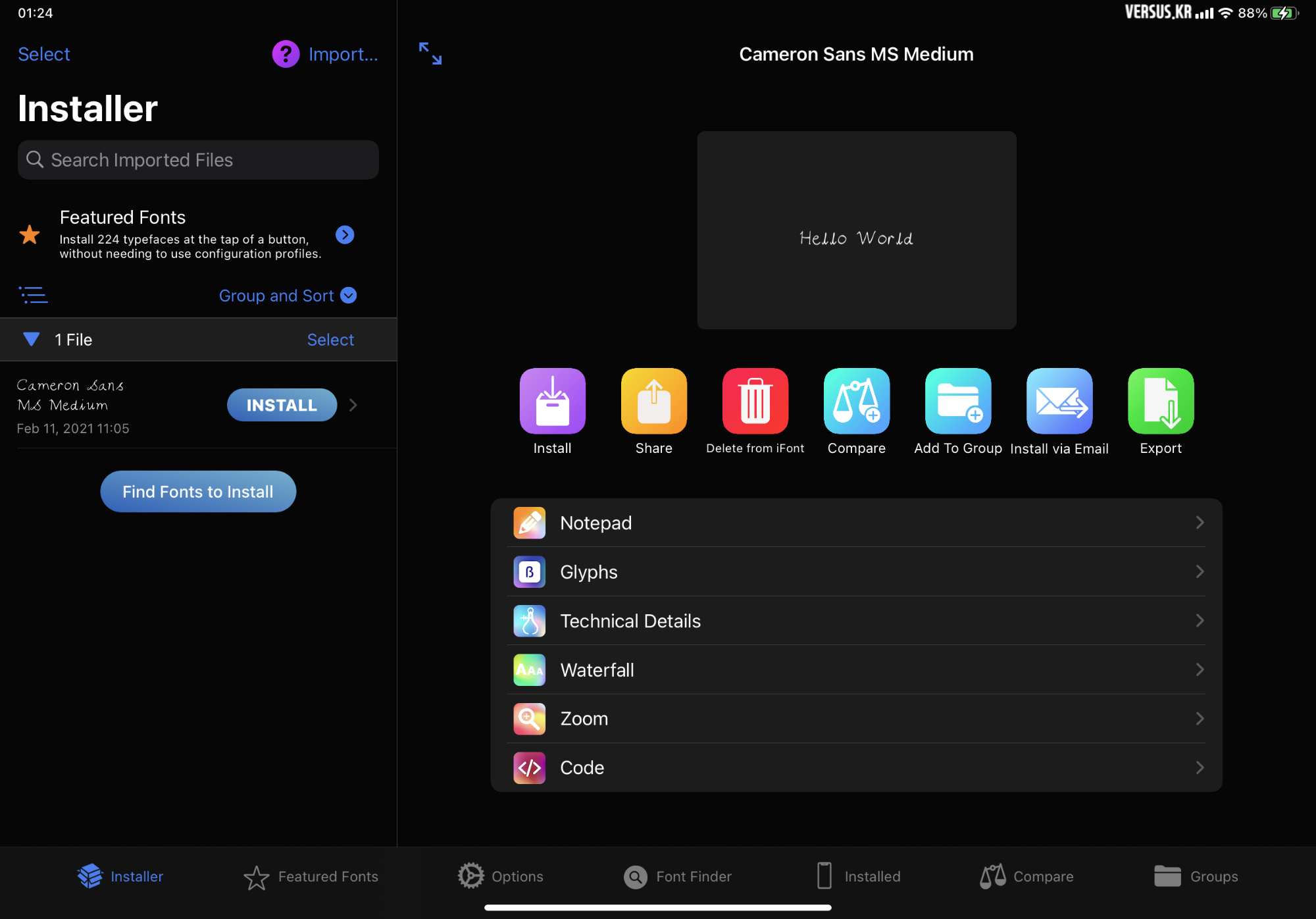The image size is (1316, 919).
Task: Click the Search Imported Files field
Action: coord(198,160)
